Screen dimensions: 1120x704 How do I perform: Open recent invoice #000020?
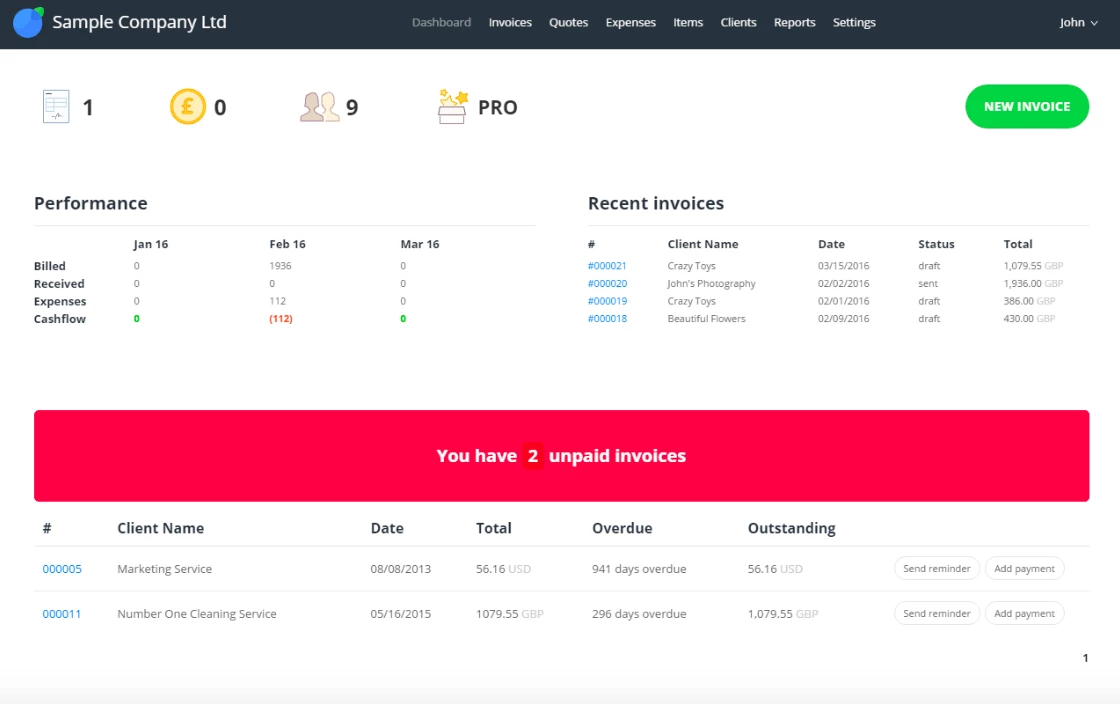607,284
